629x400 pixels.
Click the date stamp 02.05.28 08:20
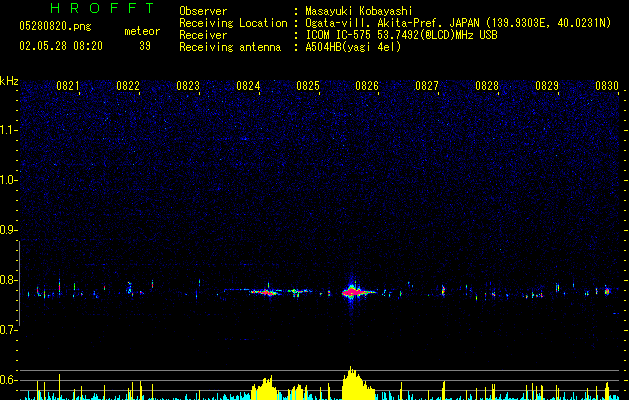coord(61,46)
